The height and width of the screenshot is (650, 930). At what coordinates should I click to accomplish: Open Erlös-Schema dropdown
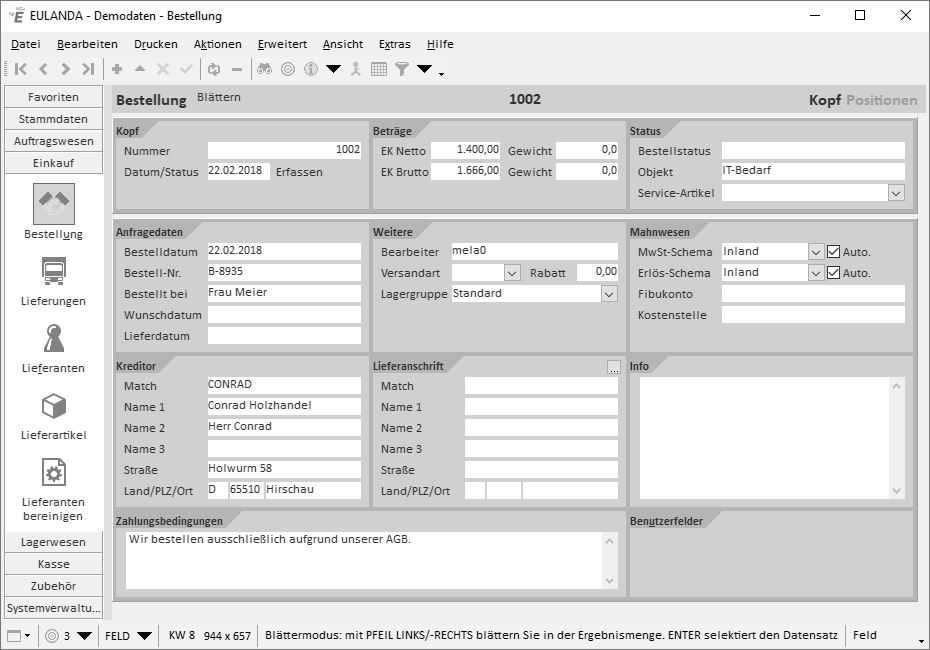(x=816, y=273)
